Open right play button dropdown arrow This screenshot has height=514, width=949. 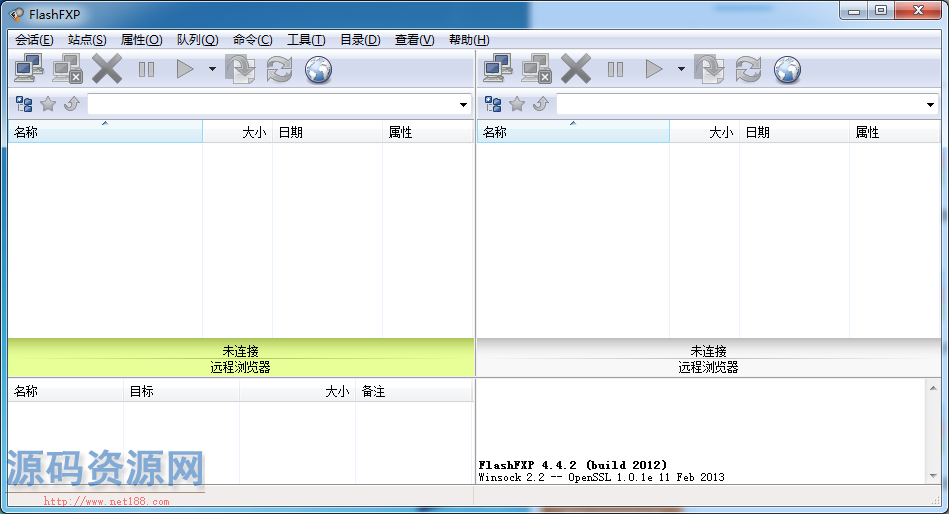tap(681, 69)
